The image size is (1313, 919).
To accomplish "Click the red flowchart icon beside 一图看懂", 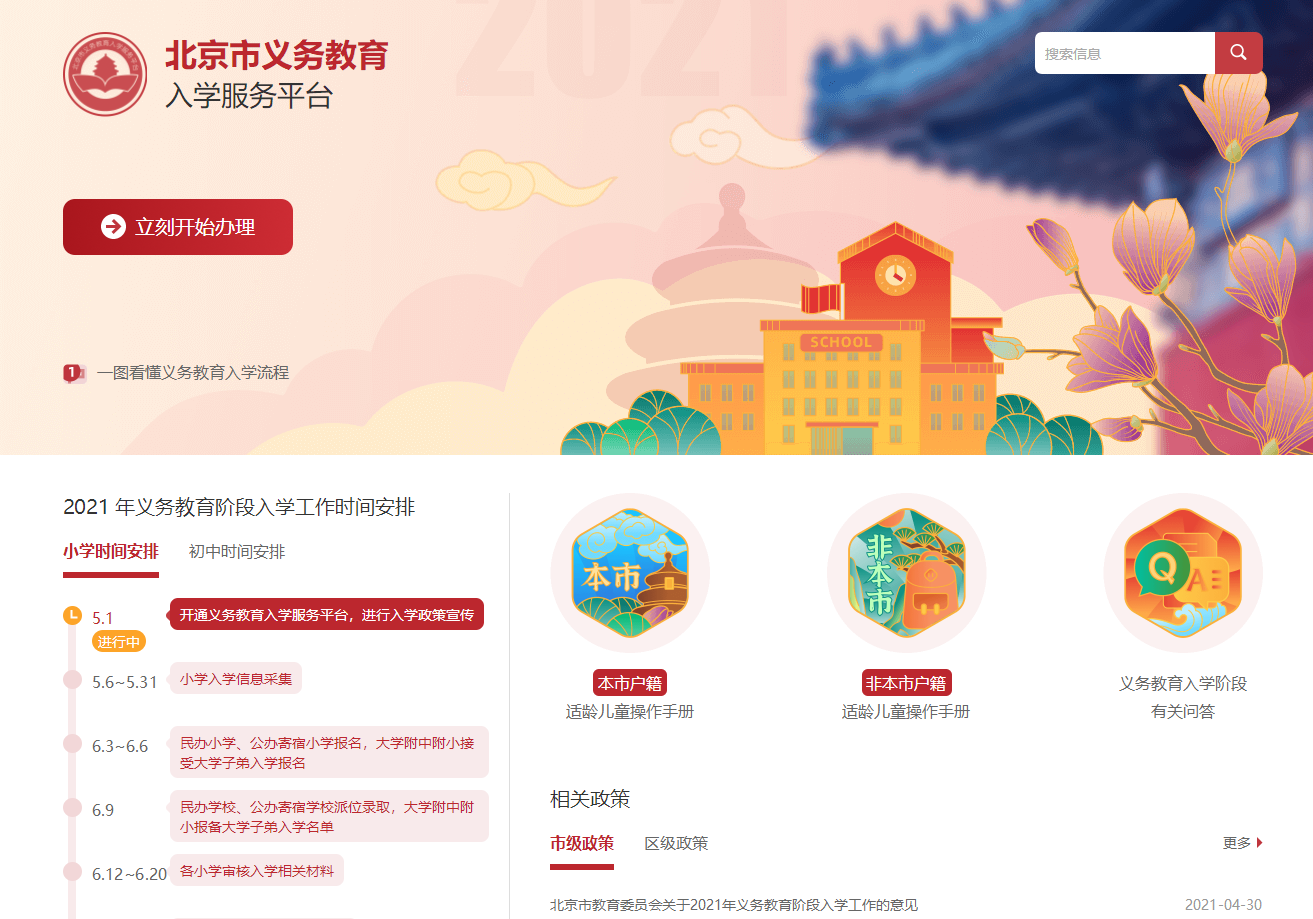I will pos(74,374).
